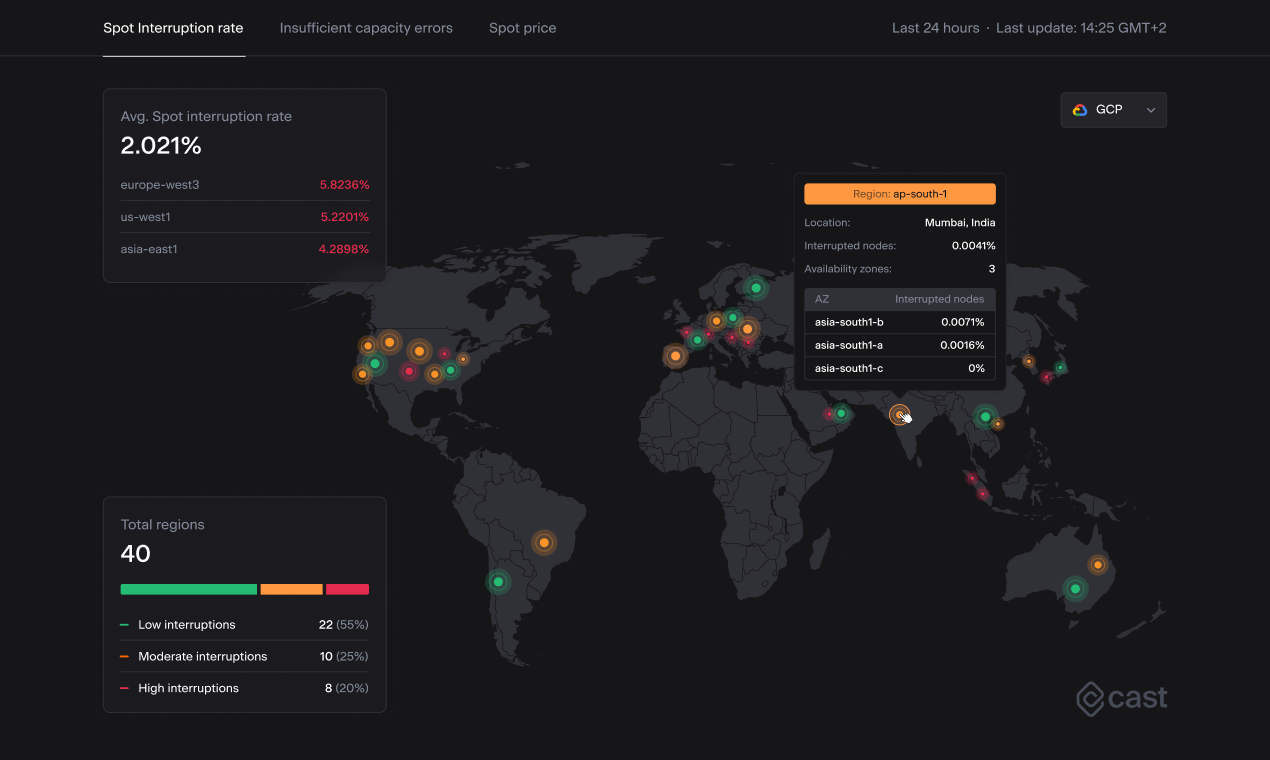
Task: Click the Interrupted nodes column header in AZ table
Action: 939,299
